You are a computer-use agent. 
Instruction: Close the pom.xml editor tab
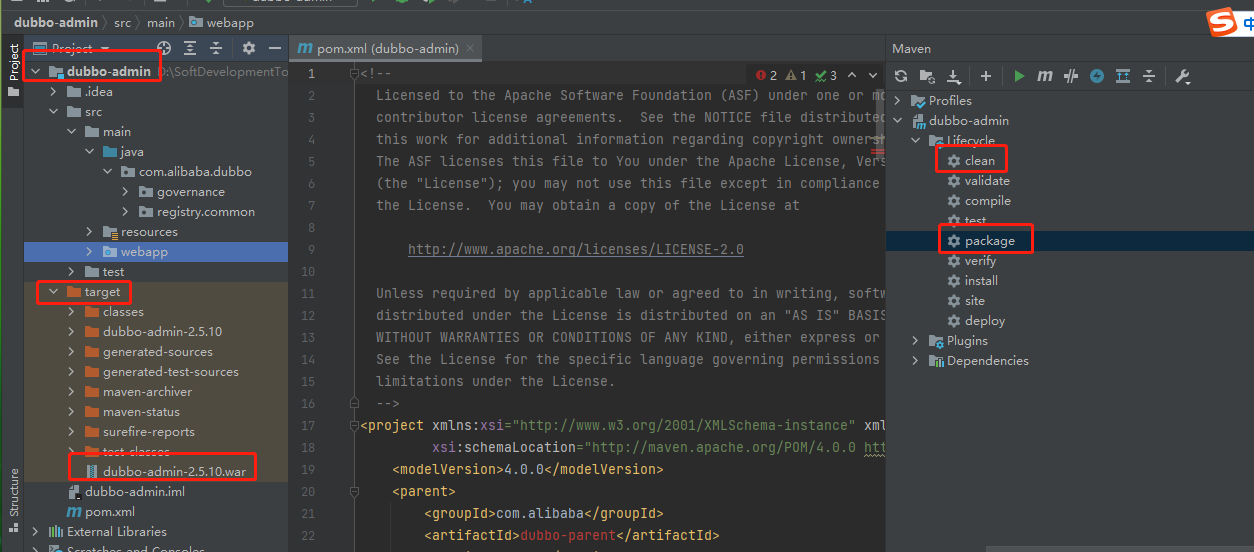click(471, 48)
